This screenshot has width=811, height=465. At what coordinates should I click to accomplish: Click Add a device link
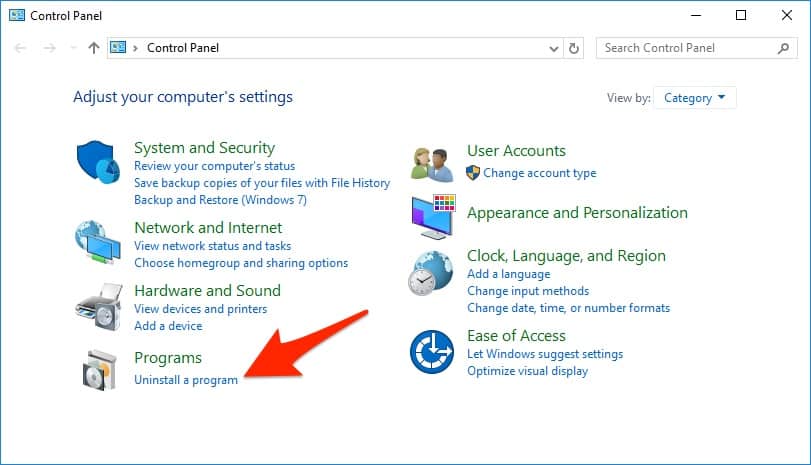pyautogui.click(x=168, y=326)
